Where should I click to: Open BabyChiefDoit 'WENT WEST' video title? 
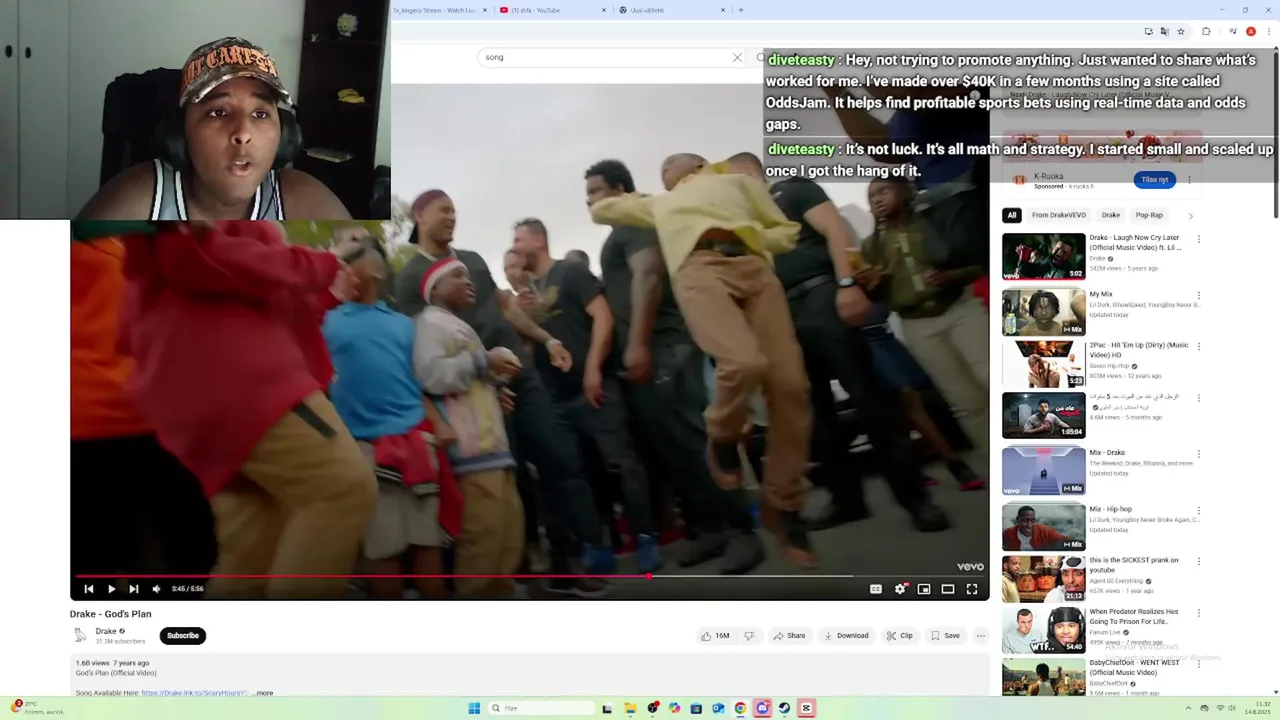pos(1135,667)
